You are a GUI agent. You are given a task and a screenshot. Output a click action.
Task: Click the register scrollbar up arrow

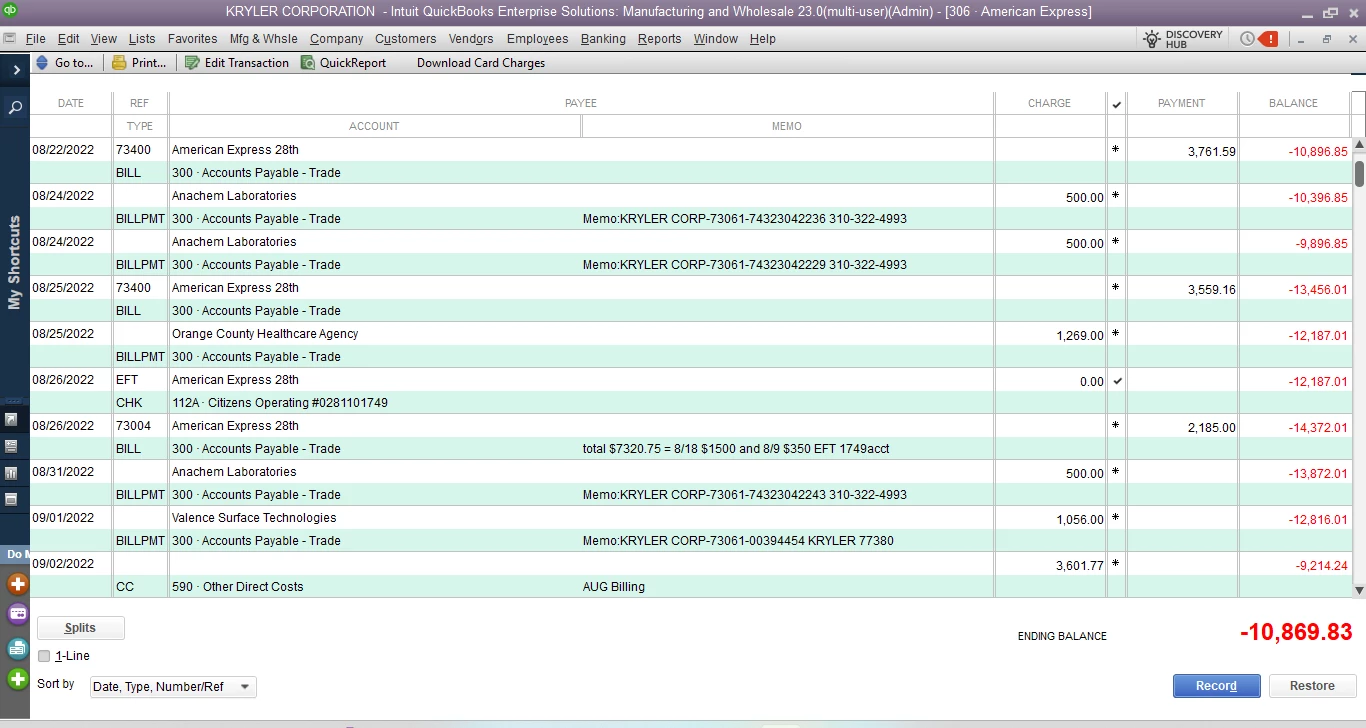tap(1359, 146)
